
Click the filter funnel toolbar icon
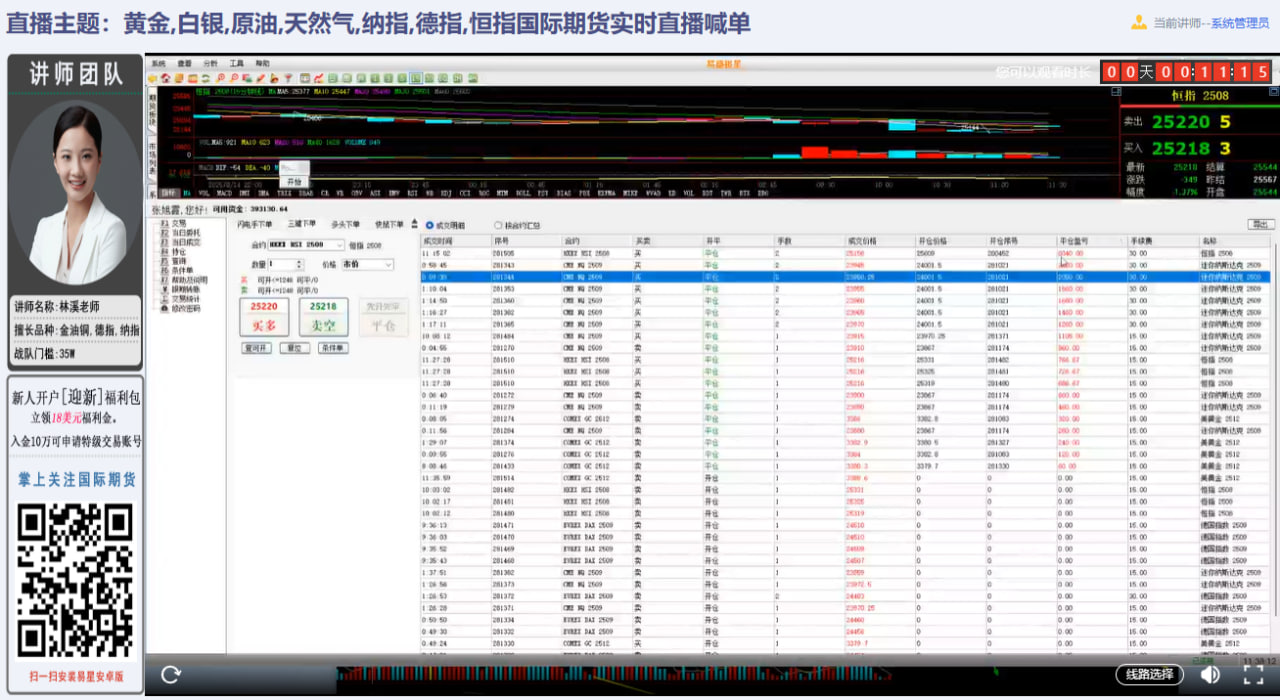point(288,78)
